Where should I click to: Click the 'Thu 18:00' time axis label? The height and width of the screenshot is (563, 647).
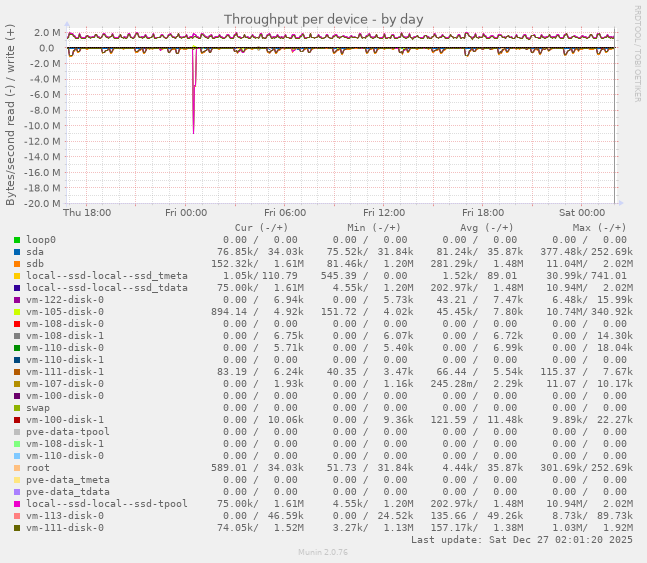coord(87,213)
